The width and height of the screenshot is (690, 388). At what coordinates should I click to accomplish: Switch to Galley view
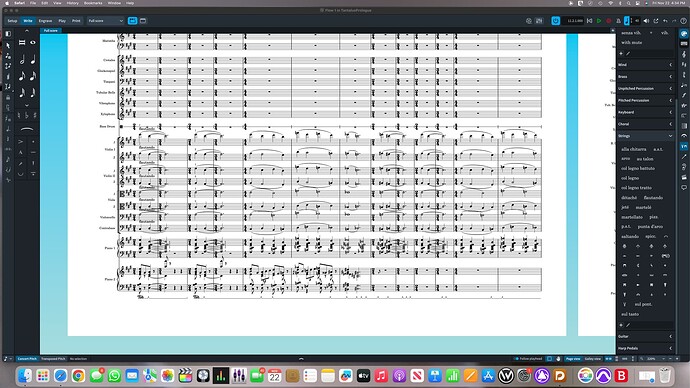pos(592,359)
